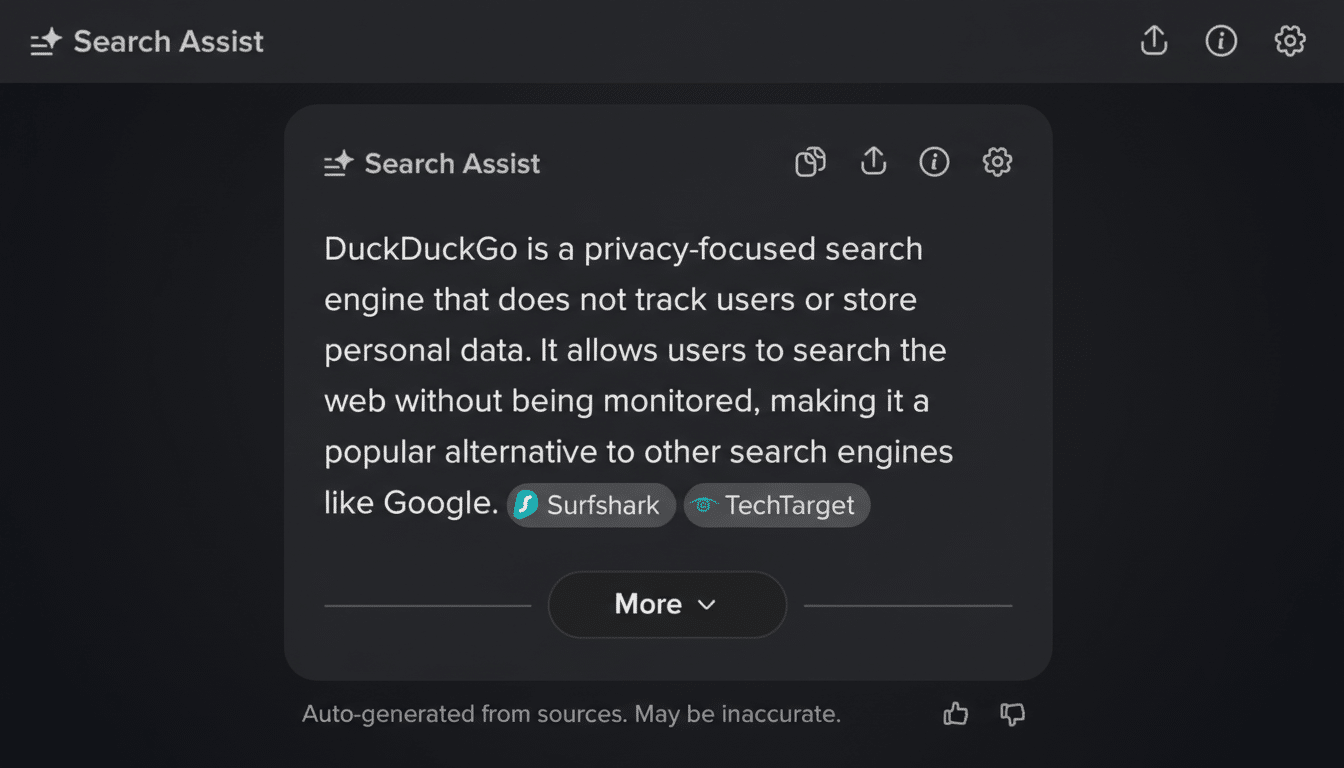View info via the top bar info icon

coord(1221,41)
